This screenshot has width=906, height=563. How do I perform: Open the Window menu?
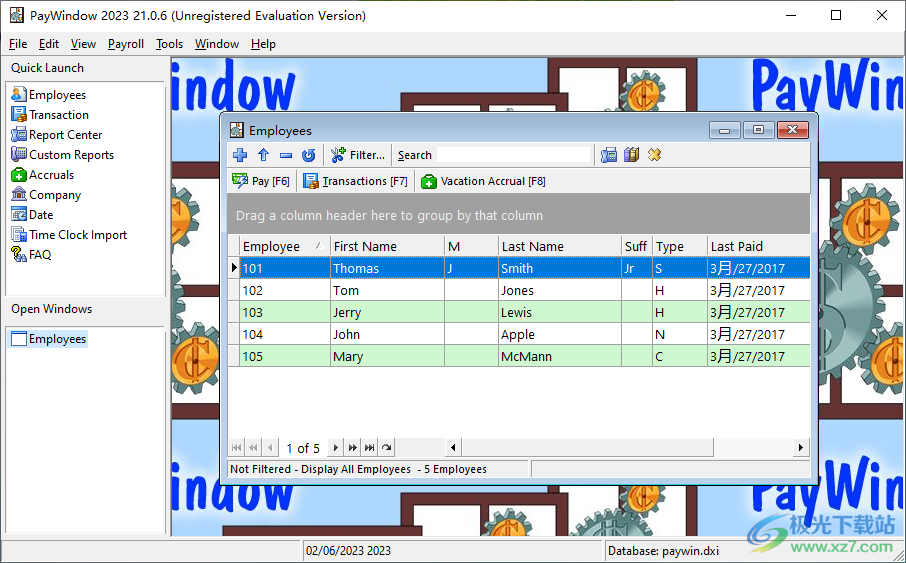pos(217,44)
